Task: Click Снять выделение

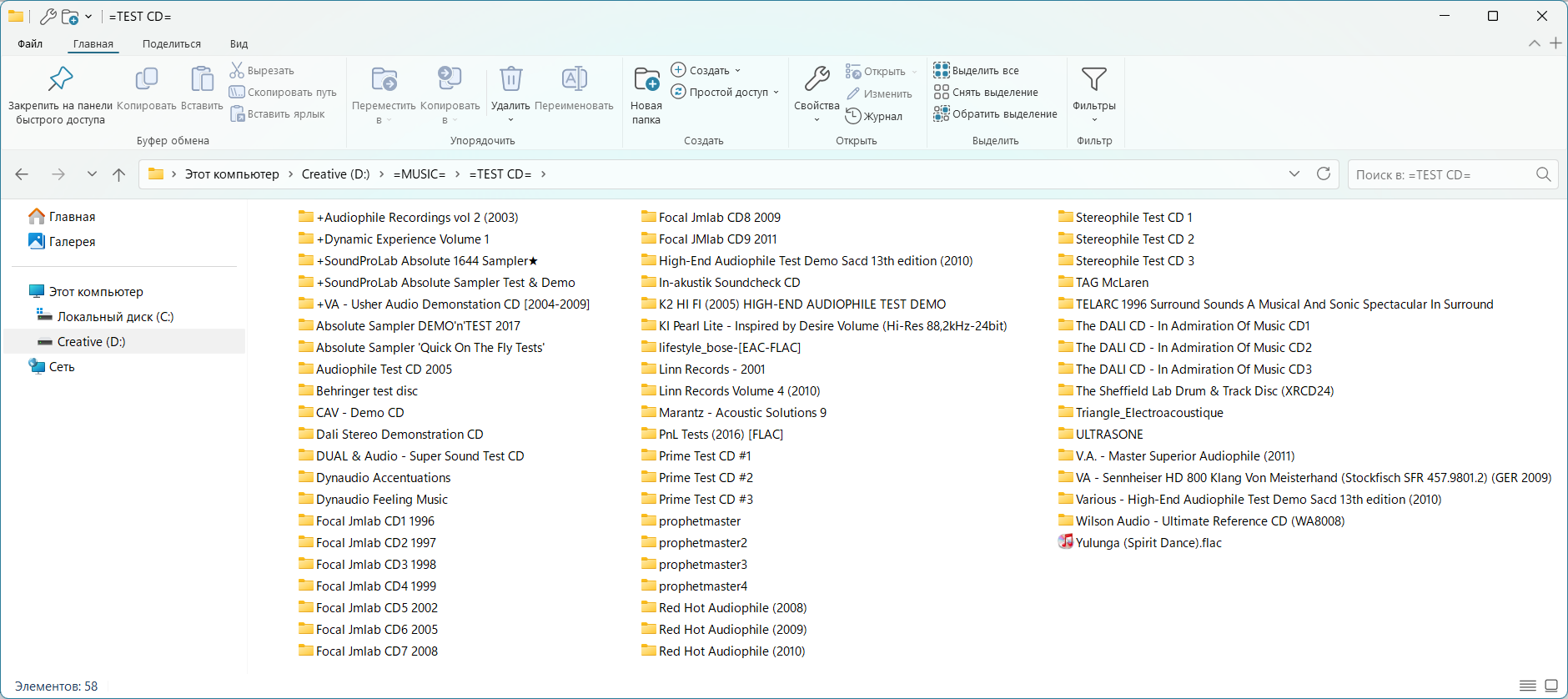Action: 986,92
